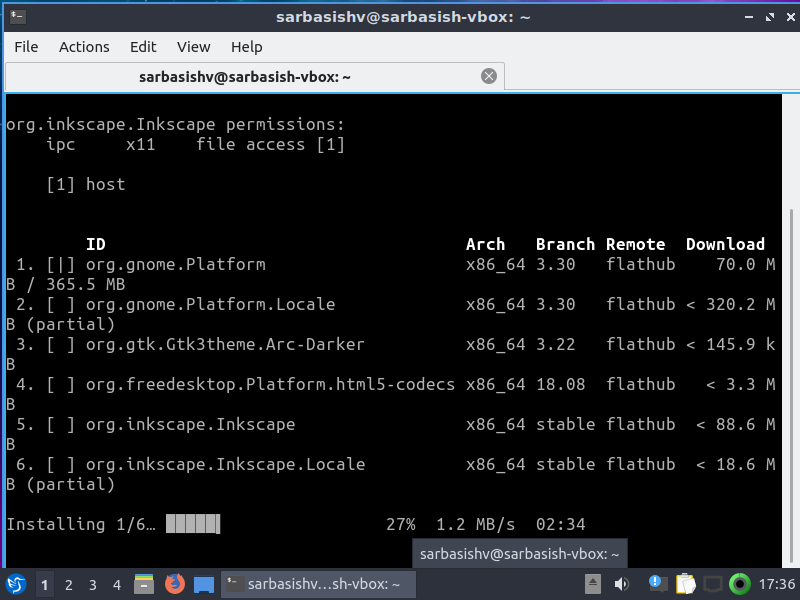Click the removable media eject tray icon
800x600 pixels.
point(592,584)
